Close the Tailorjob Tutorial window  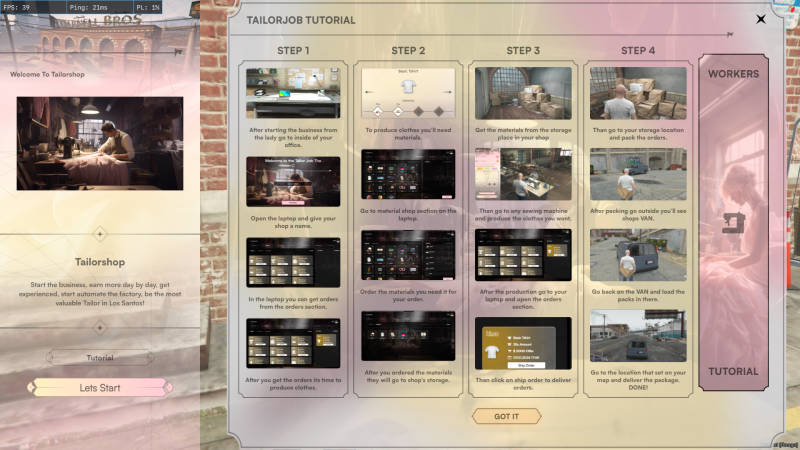[x=761, y=19]
